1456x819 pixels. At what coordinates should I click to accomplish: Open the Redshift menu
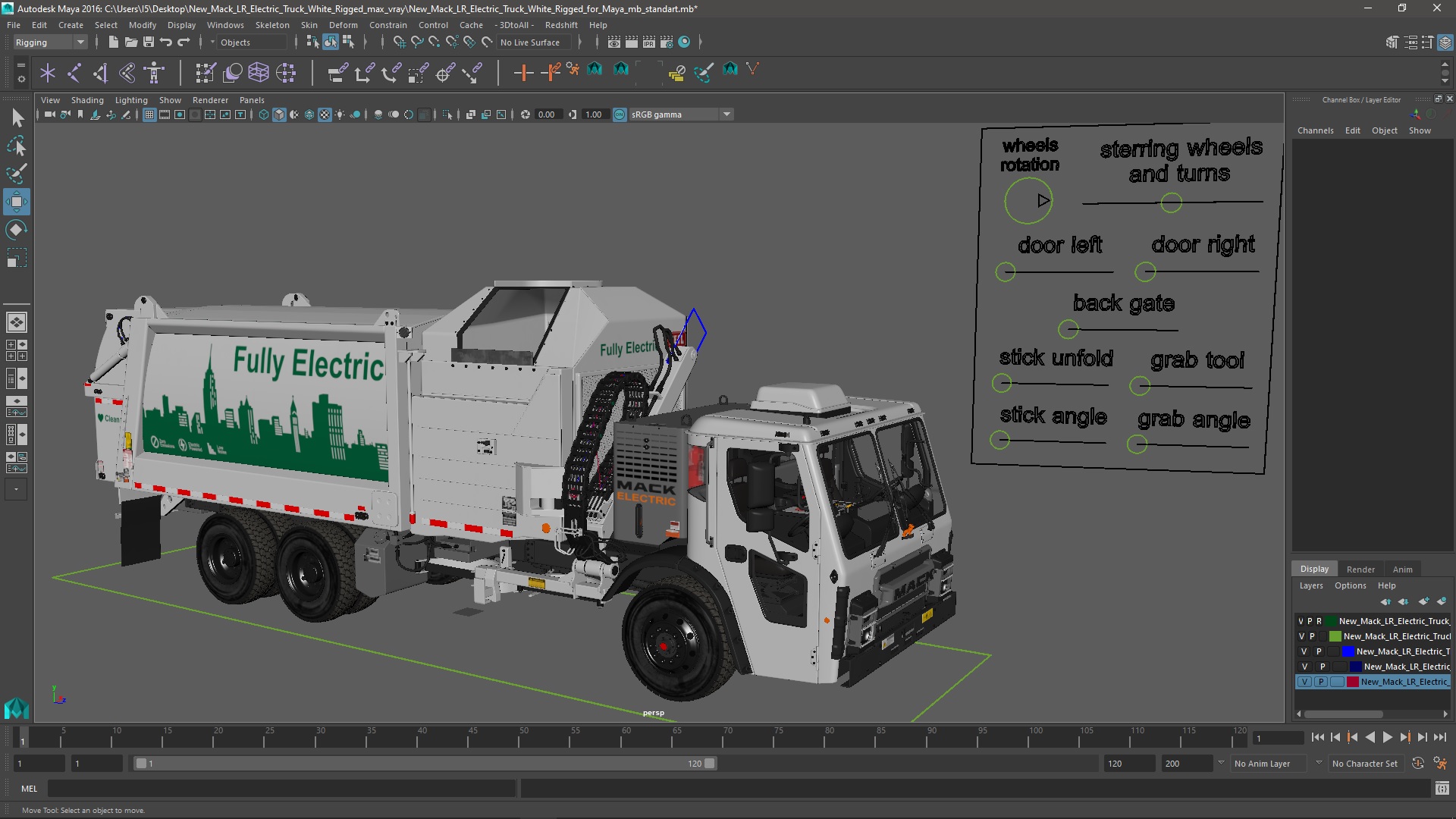point(561,25)
